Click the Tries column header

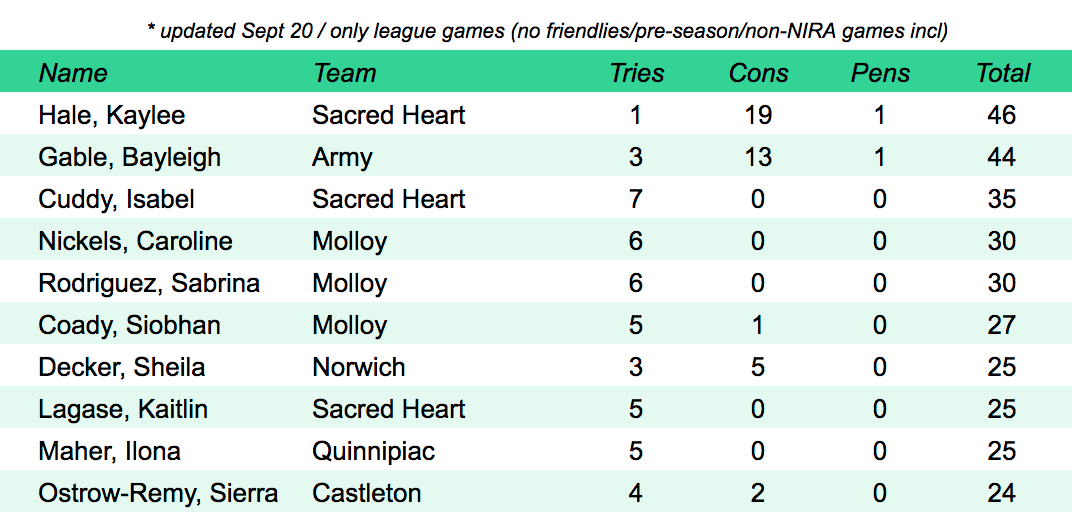click(637, 73)
